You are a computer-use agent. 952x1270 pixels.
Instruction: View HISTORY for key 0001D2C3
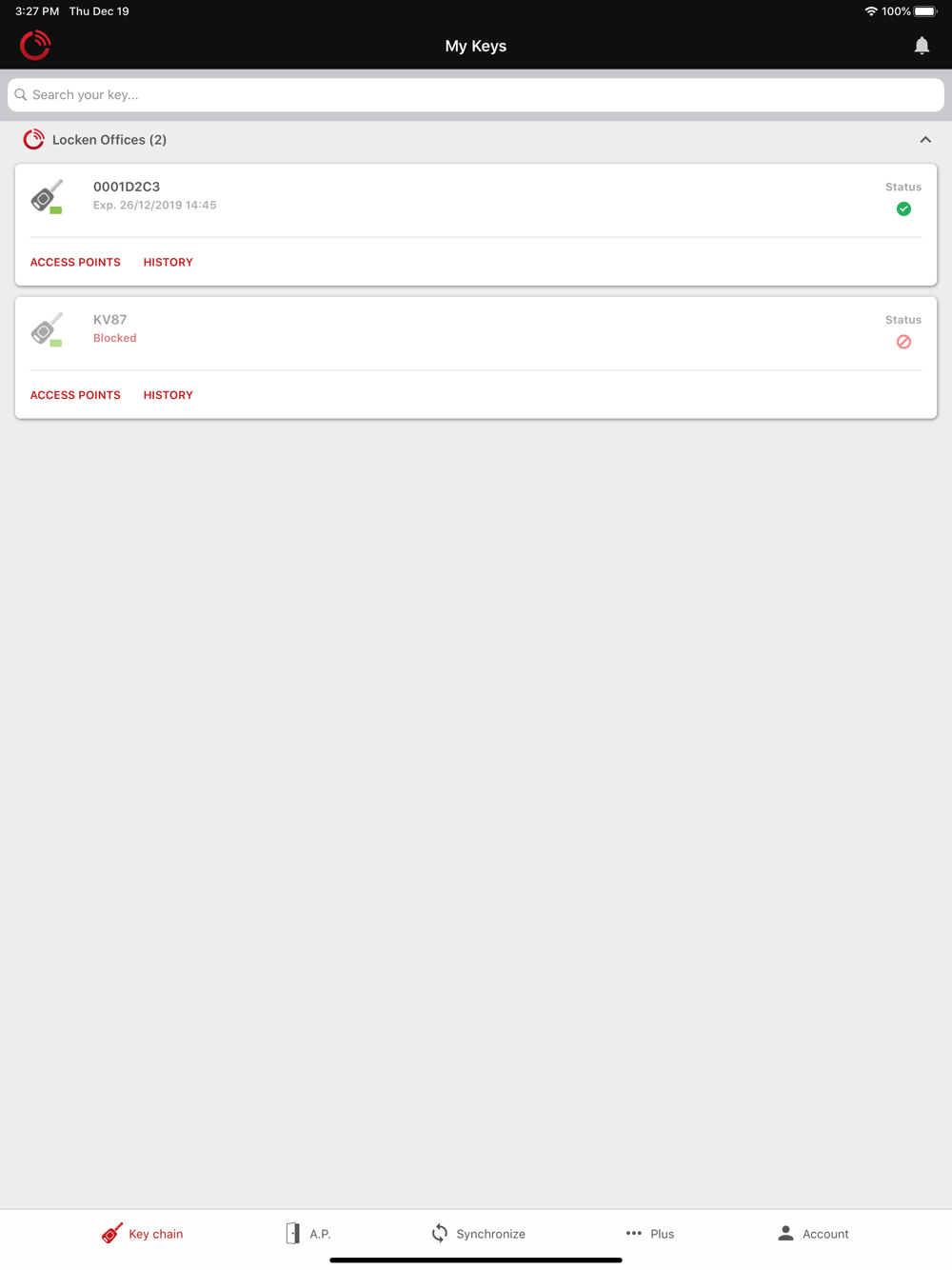click(169, 262)
